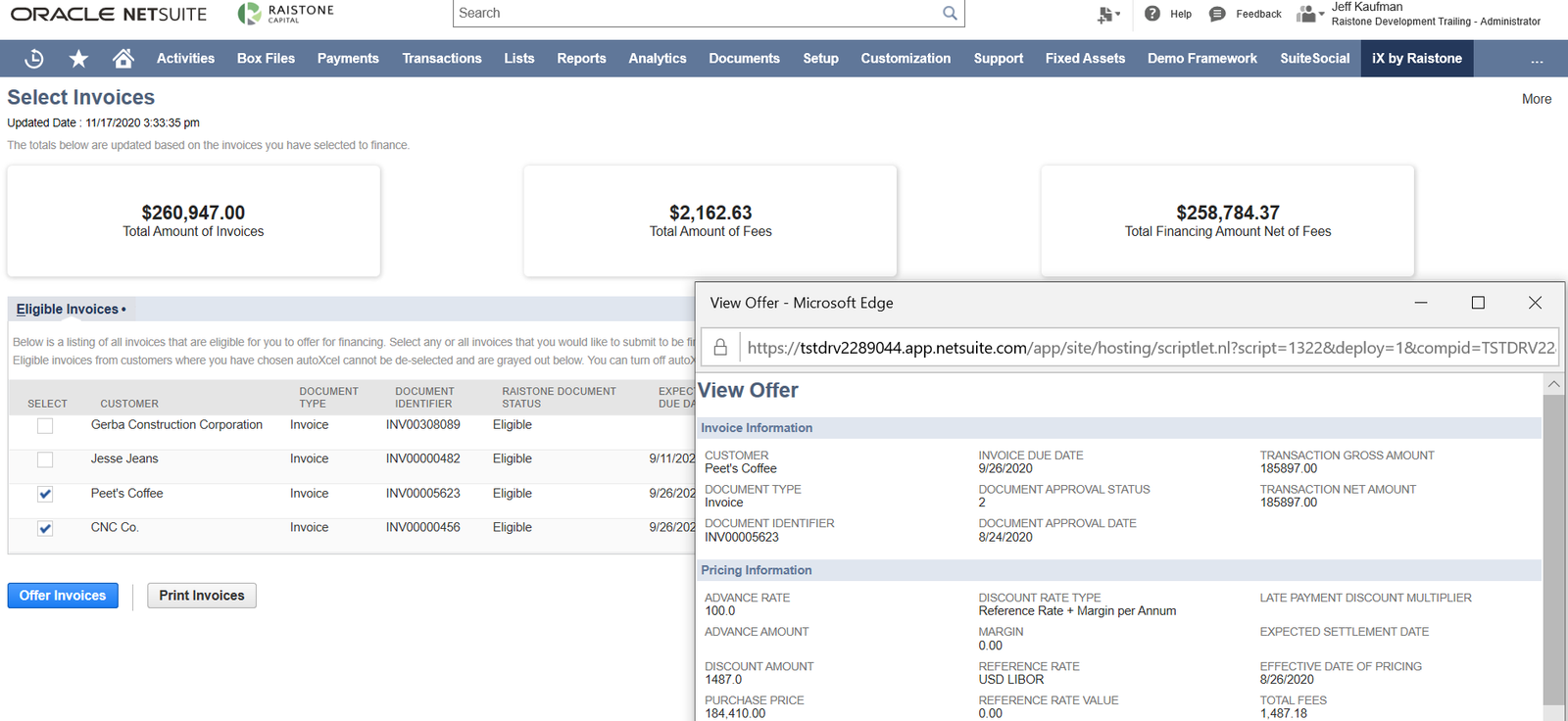
Task: Uncheck the Peet's Coffee invoice checkbox
Action: 45,494
